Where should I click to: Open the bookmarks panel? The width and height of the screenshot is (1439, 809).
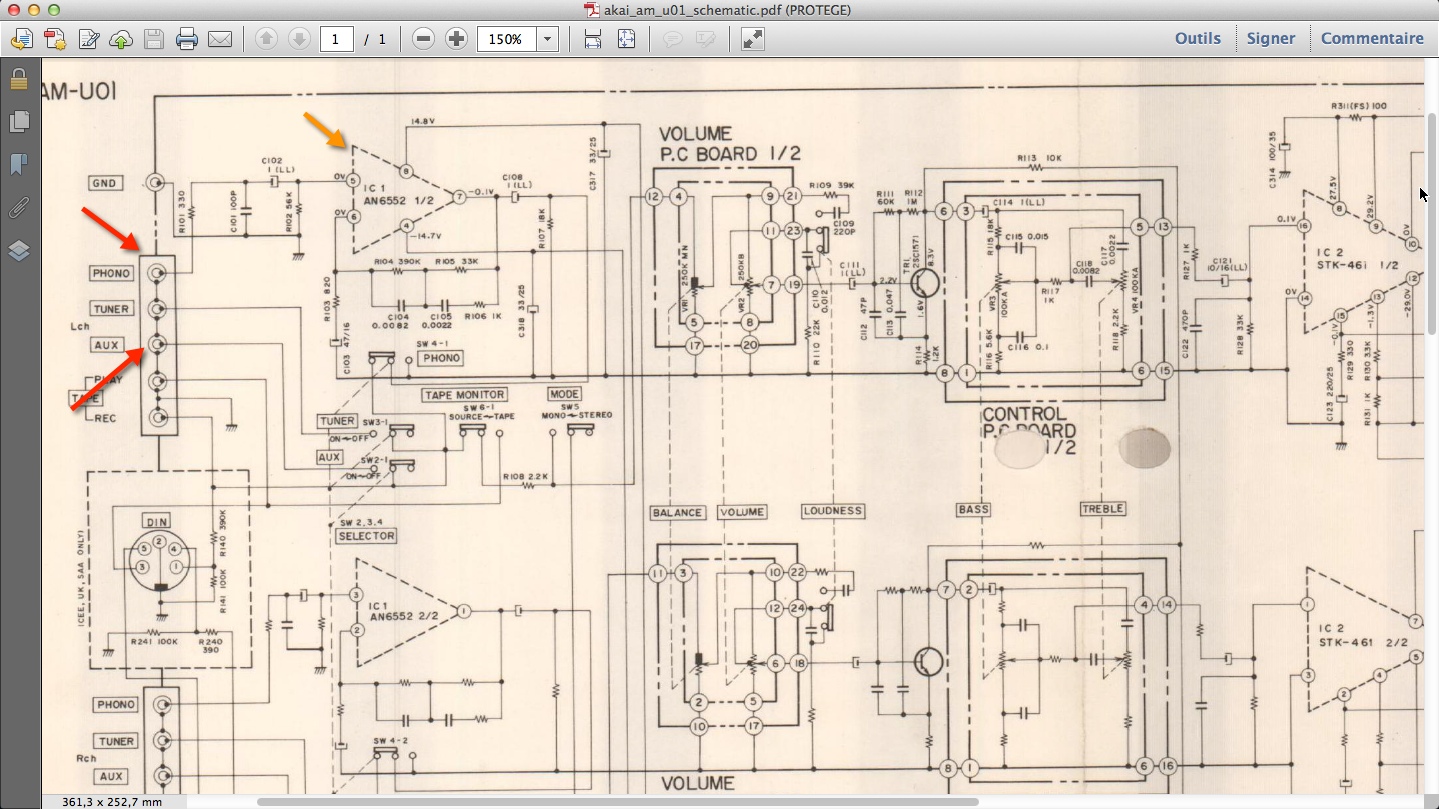pyautogui.click(x=19, y=165)
